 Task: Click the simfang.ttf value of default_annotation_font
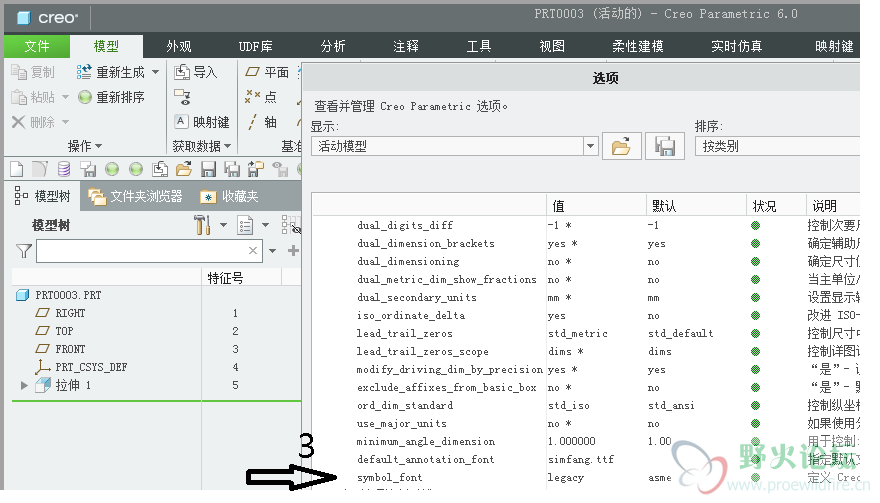pyautogui.click(x=581, y=459)
